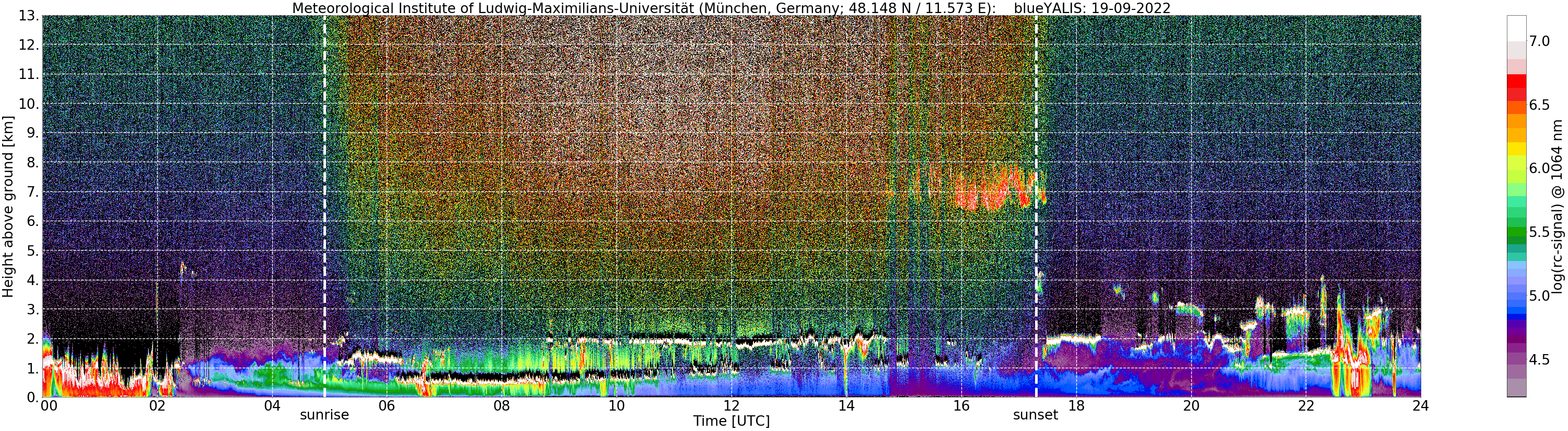Image resolution: width=1568 pixels, height=431 pixels.
Task: Click the colorbar tick value '5.5'
Action: coord(1539,232)
